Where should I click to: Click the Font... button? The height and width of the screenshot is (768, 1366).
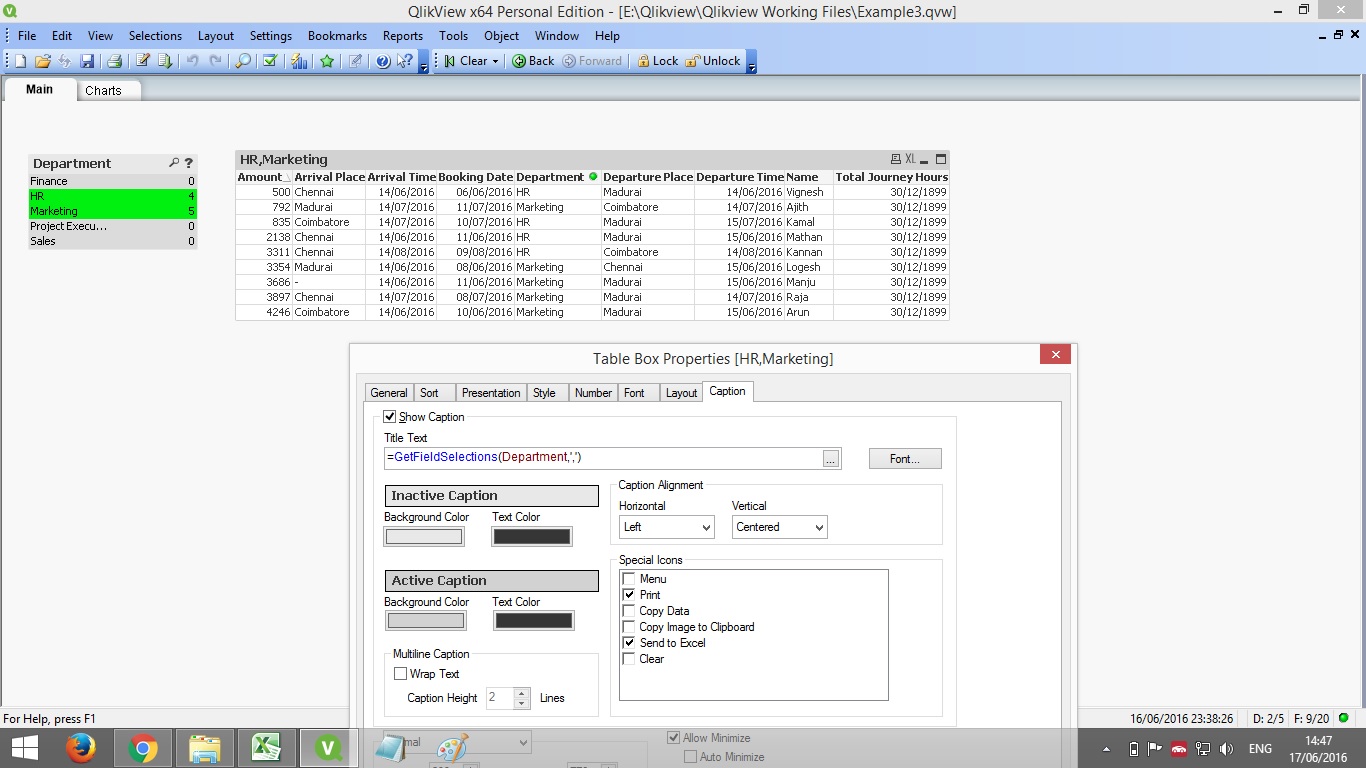coord(904,459)
